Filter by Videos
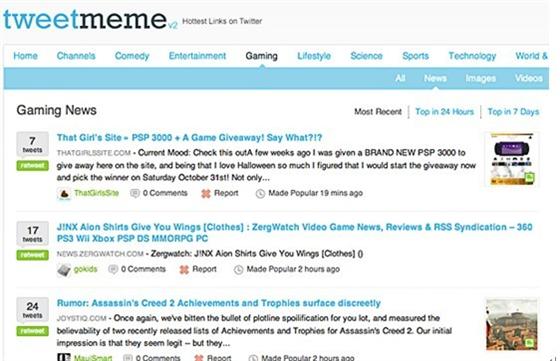The image size is (560, 361). click(529, 78)
